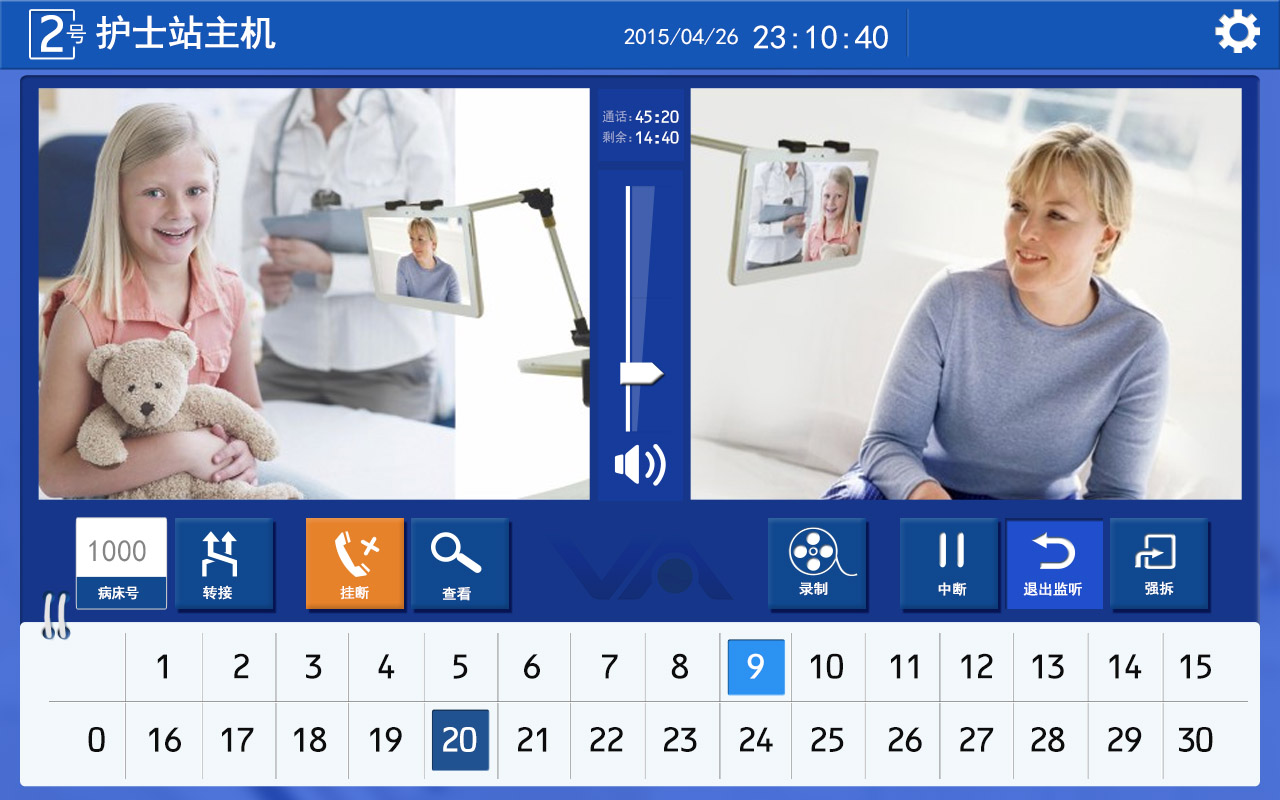Hang up with the orange 挂断 button
The height and width of the screenshot is (800, 1280).
[x=355, y=563]
